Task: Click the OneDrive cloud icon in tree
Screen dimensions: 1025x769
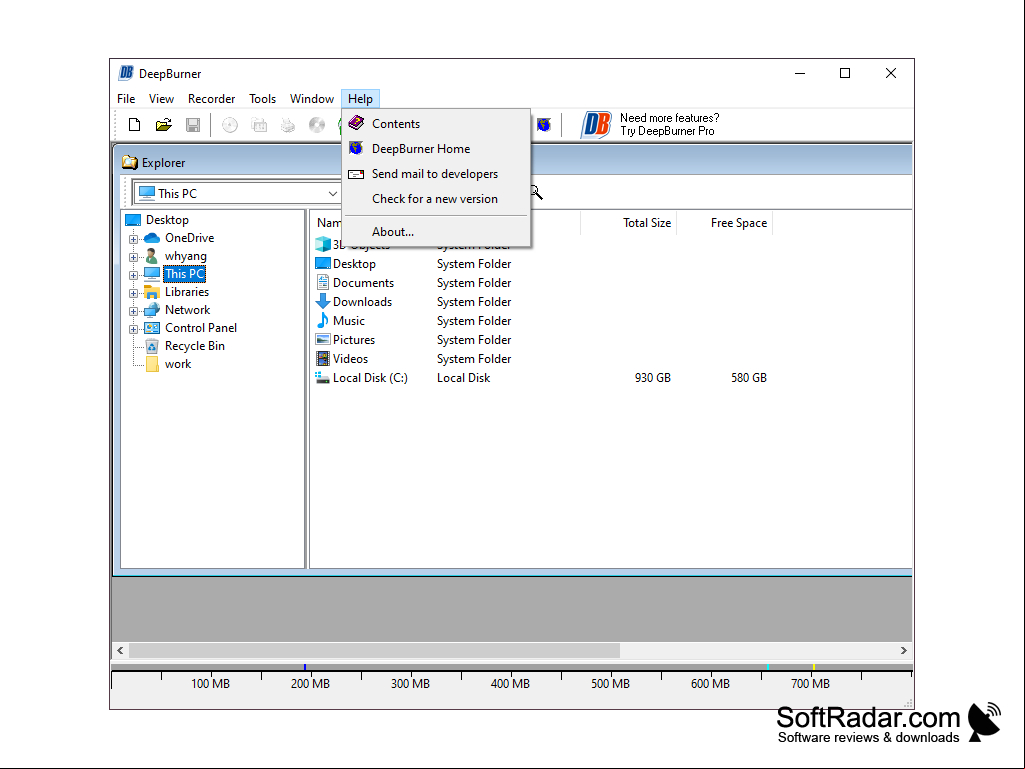Action: coord(152,238)
